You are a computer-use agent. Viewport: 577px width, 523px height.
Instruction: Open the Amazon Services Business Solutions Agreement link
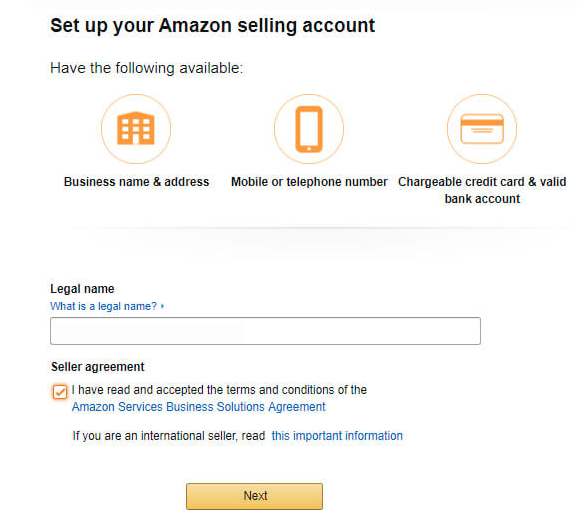coord(199,407)
